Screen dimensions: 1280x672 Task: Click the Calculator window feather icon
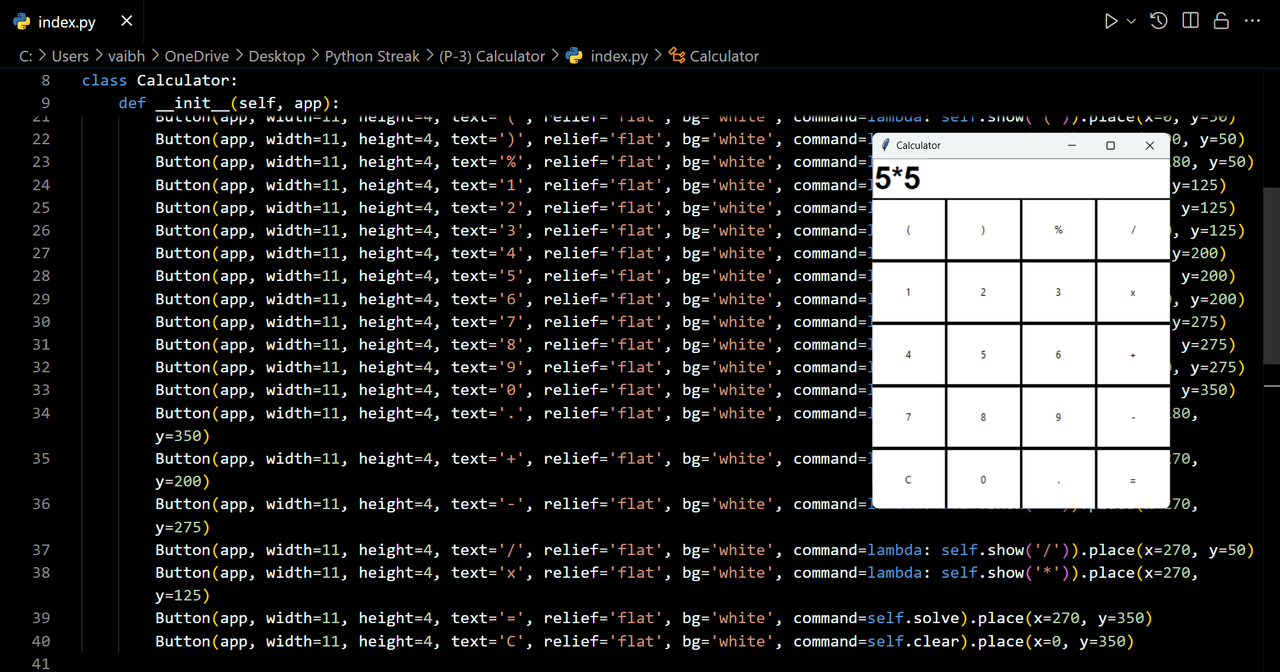[x=886, y=145]
